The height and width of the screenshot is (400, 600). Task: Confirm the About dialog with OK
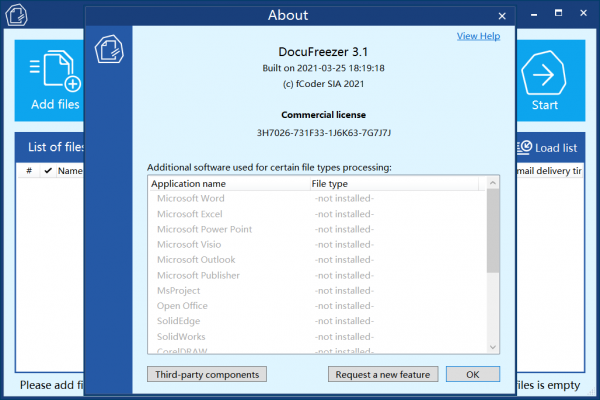pos(473,374)
